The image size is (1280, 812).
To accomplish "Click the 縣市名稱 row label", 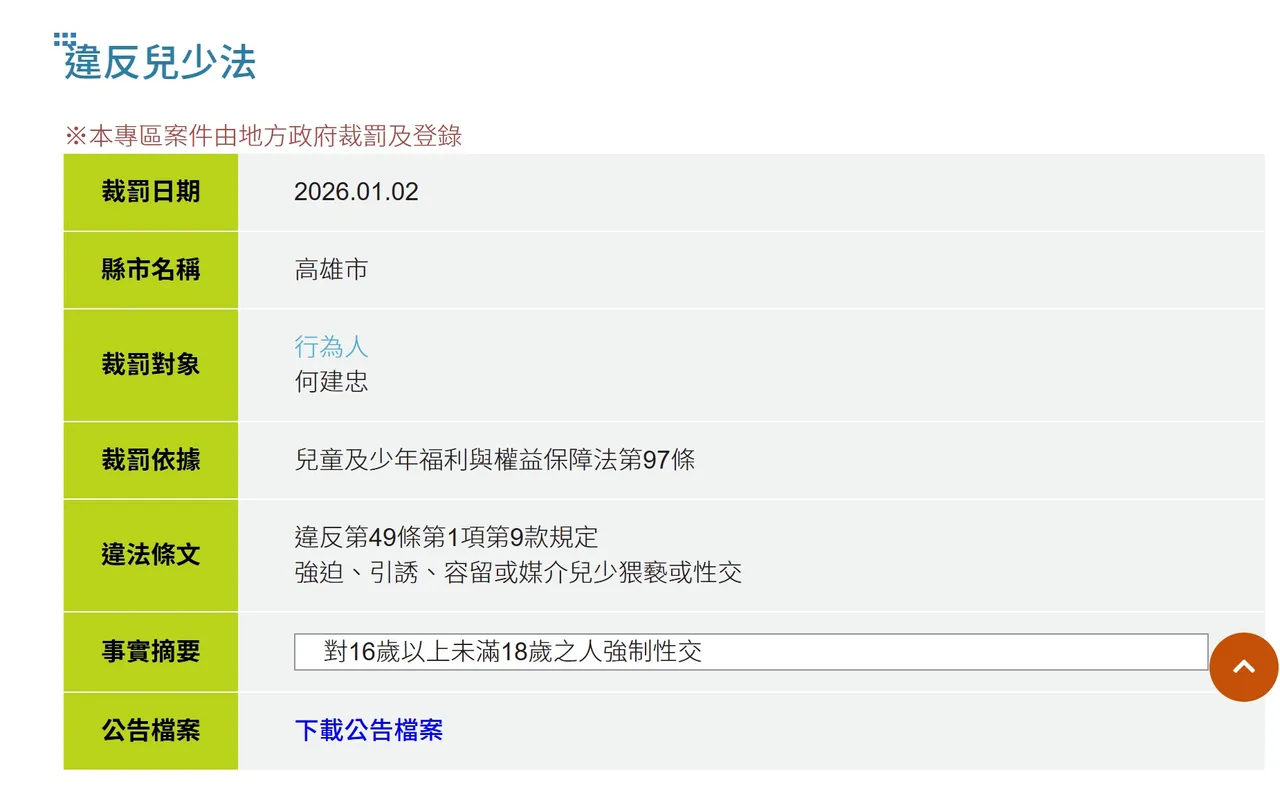I will tap(150, 269).
